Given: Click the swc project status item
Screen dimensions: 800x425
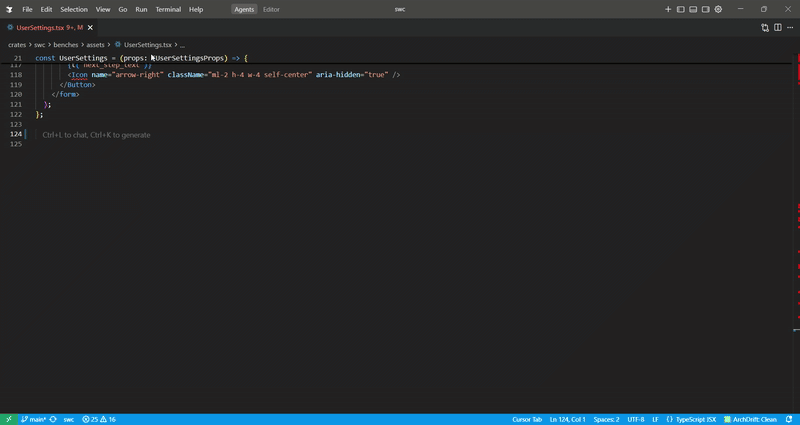Looking at the screenshot, I should click(x=68, y=419).
